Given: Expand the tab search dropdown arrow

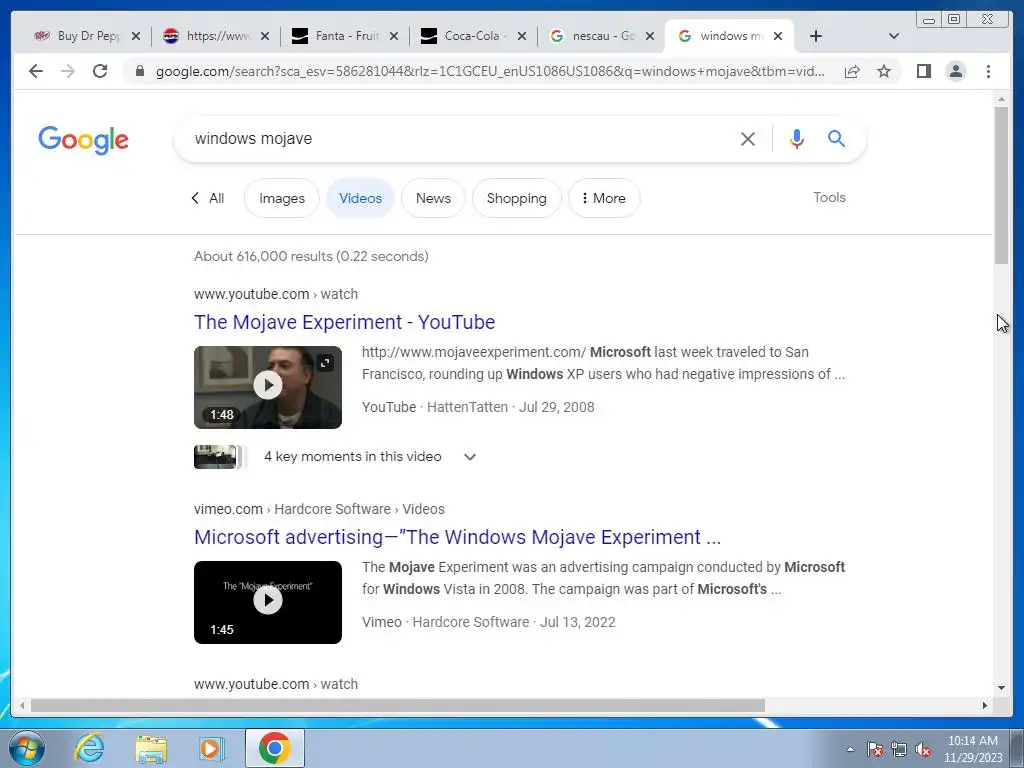Looking at the screenshot, I should 894,36.
